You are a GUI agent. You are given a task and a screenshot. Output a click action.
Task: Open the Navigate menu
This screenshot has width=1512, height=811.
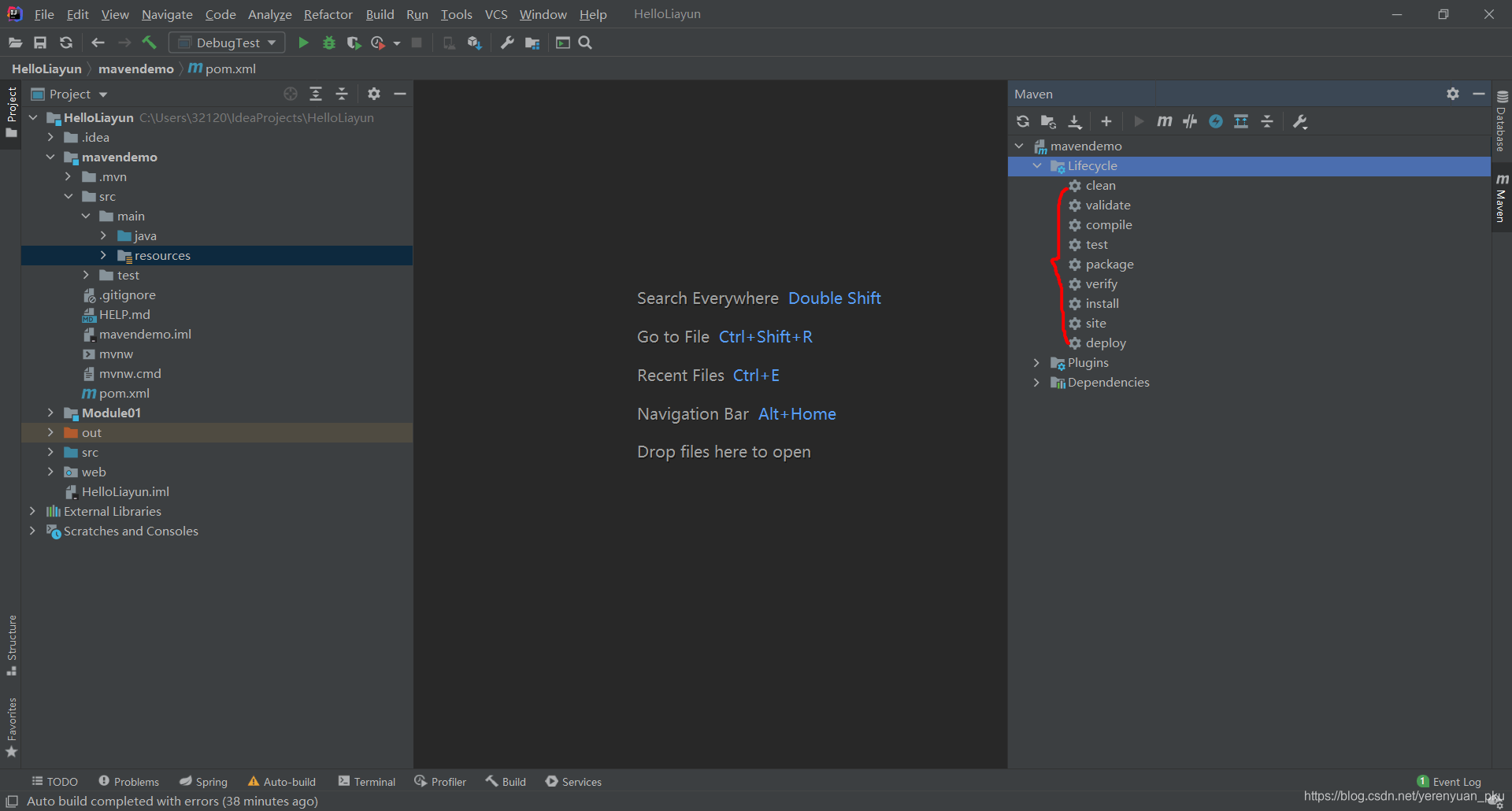(x=167, y=14)
